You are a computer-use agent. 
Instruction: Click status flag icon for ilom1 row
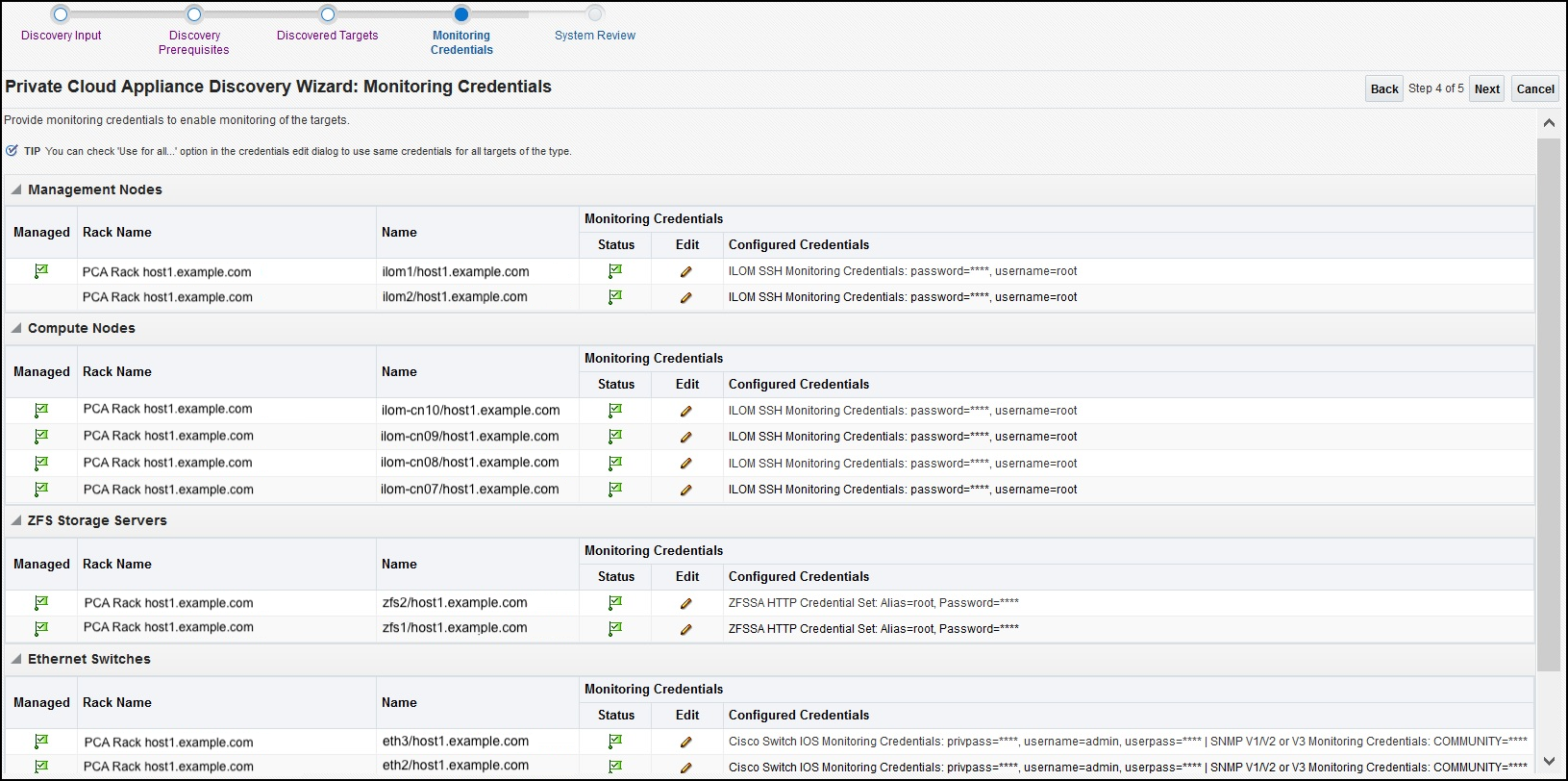pyautogui.click(x=615, y=271)
